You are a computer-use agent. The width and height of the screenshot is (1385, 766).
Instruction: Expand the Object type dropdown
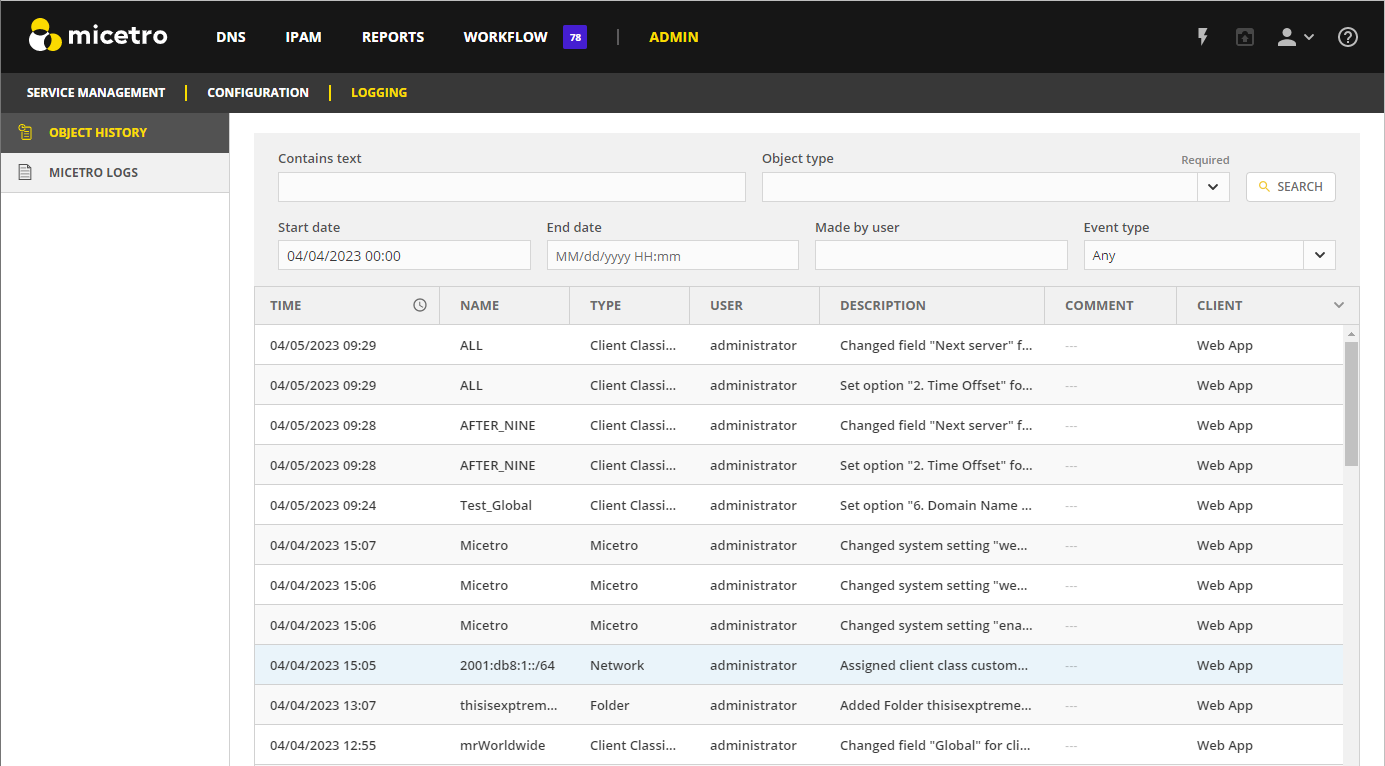(x=1213, y=187)
